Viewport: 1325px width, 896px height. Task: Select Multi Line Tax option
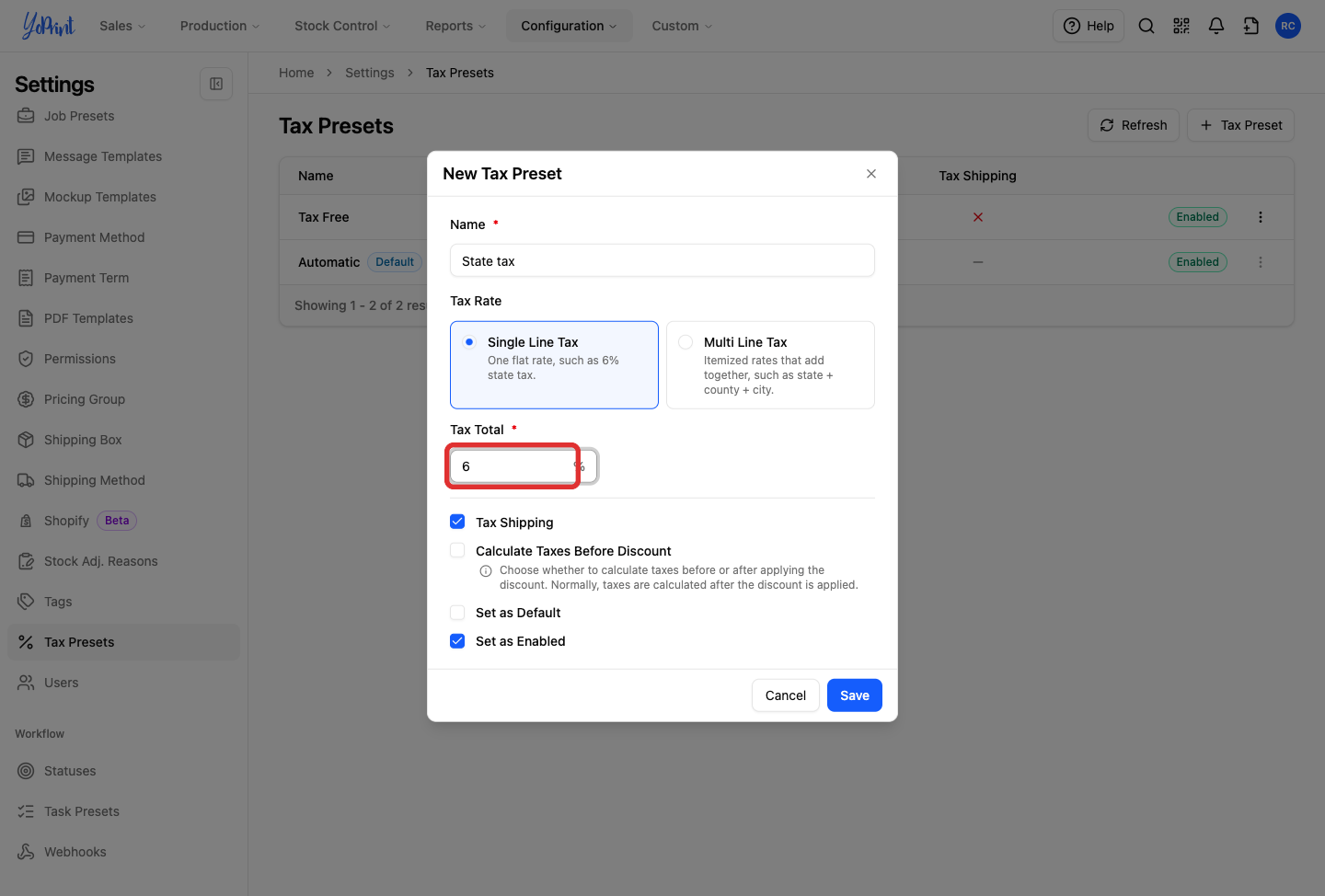pyautogui.click(x=770, y=364)
